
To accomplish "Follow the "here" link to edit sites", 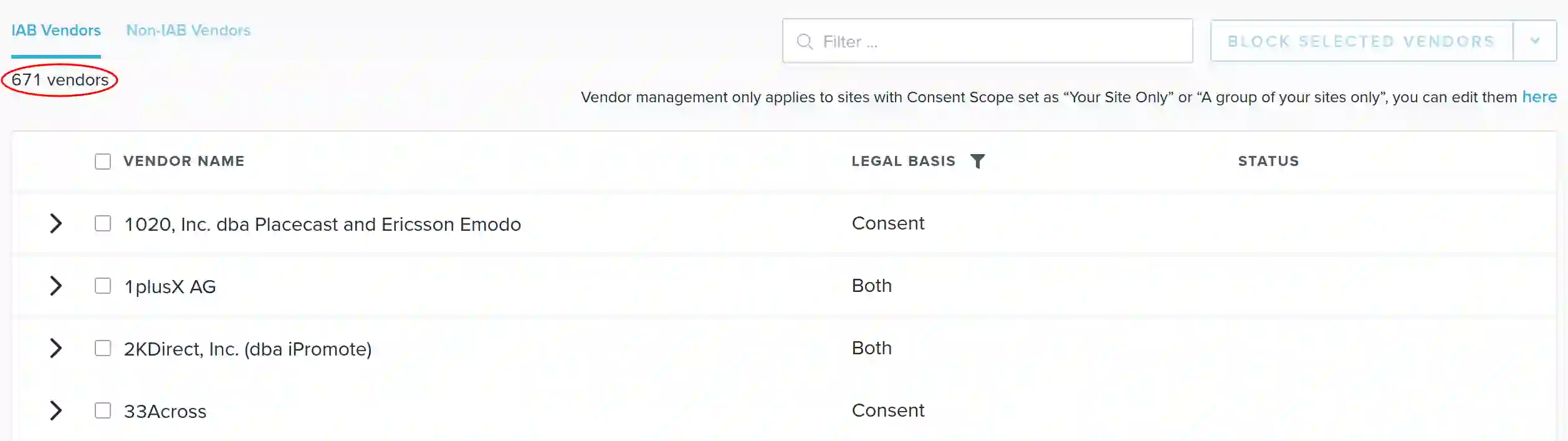I will (x=1539, y=97).
